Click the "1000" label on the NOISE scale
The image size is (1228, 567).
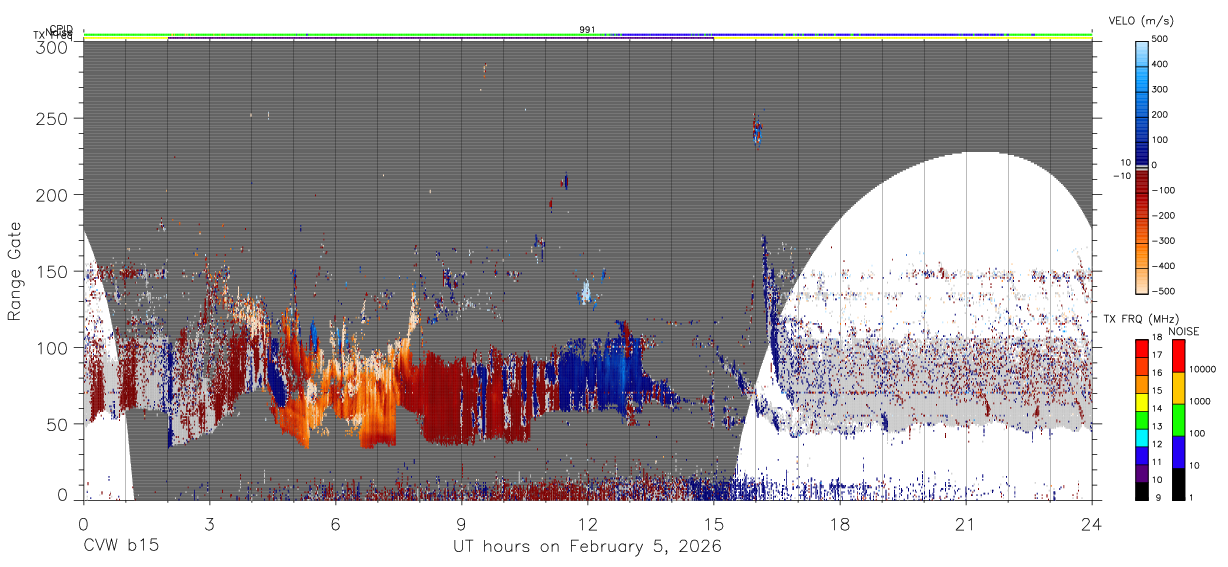1202,401
